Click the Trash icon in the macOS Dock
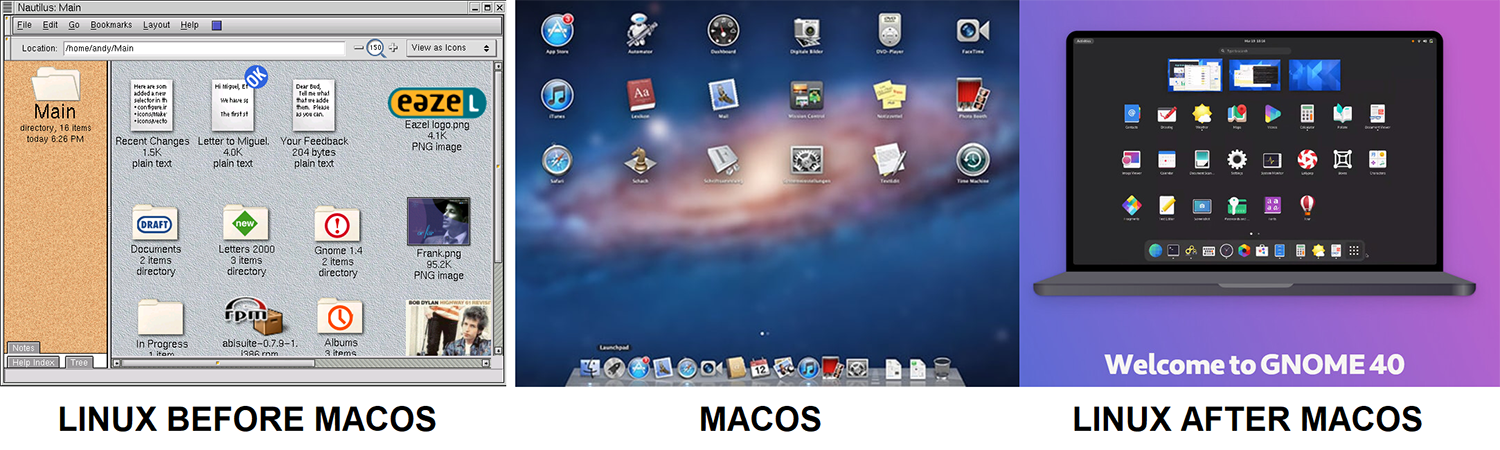 pyautogui.click(x=941, y=367)
